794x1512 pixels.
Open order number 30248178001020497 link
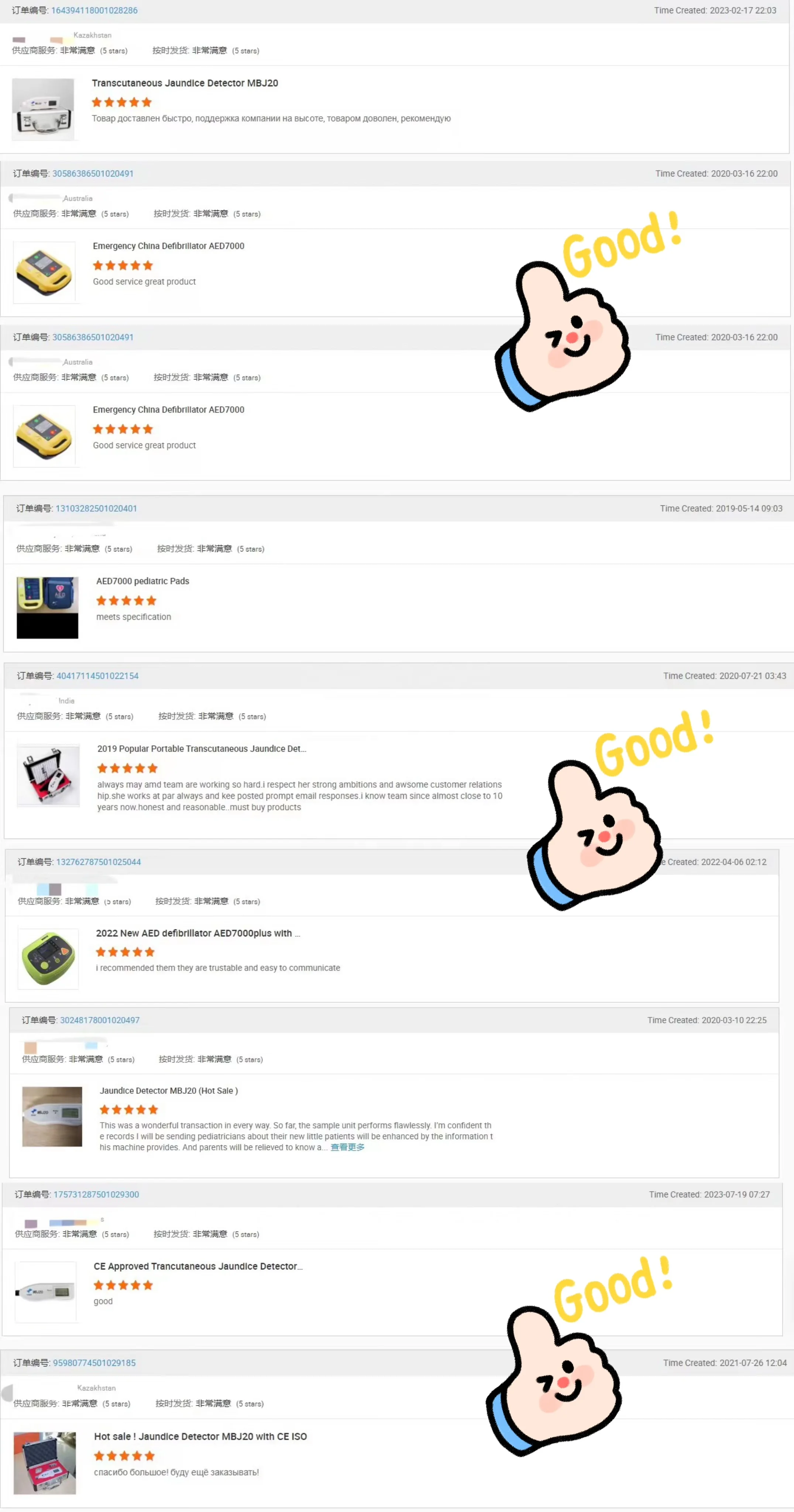[100, 1020]
